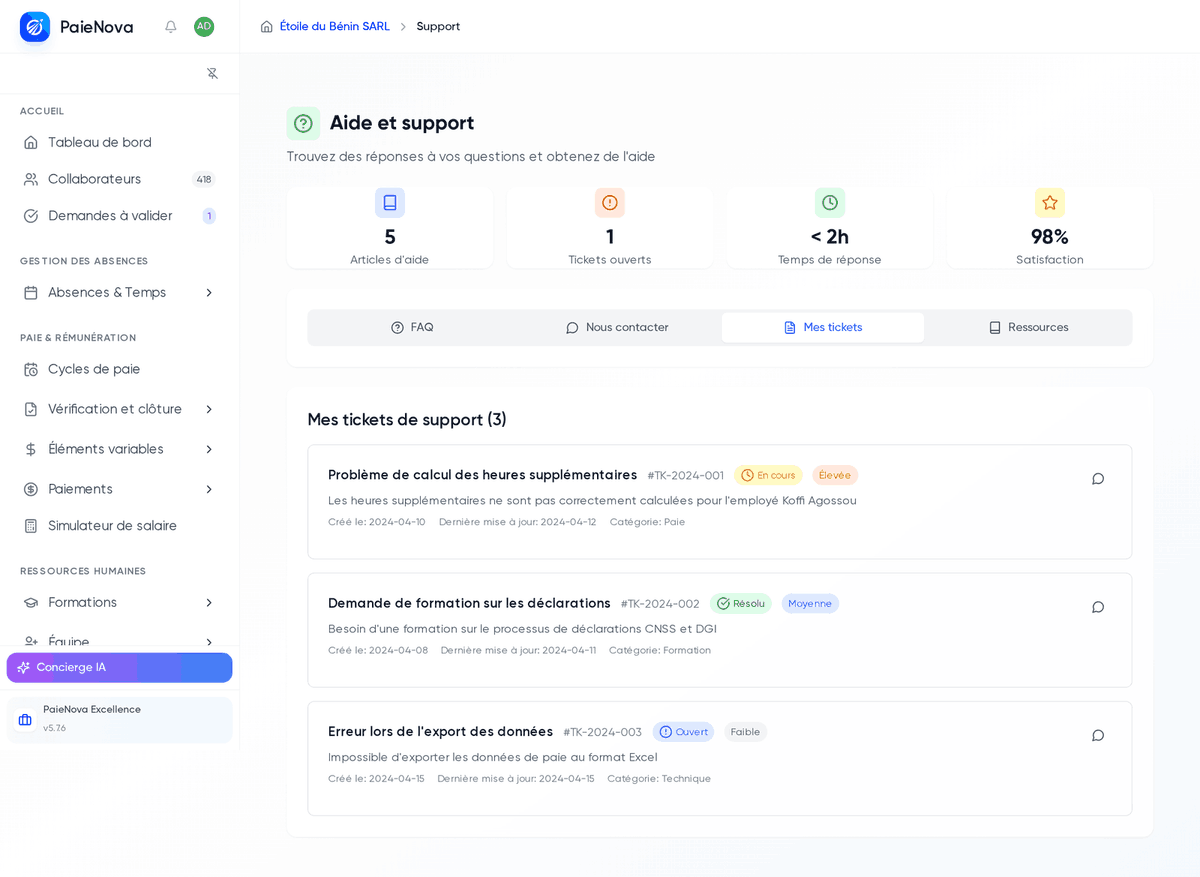Click the notification bell icon

click(171, 27)
